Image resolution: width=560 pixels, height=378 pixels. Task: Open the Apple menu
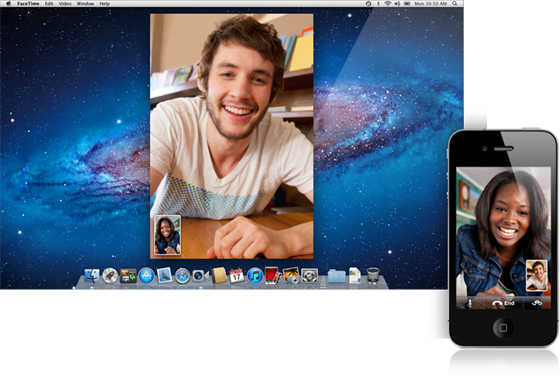click(9, 4)
